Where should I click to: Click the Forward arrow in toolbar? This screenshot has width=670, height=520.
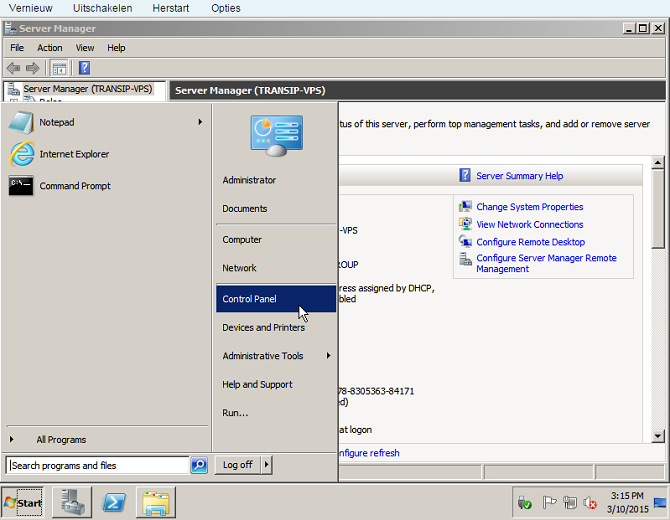point(32,68)
